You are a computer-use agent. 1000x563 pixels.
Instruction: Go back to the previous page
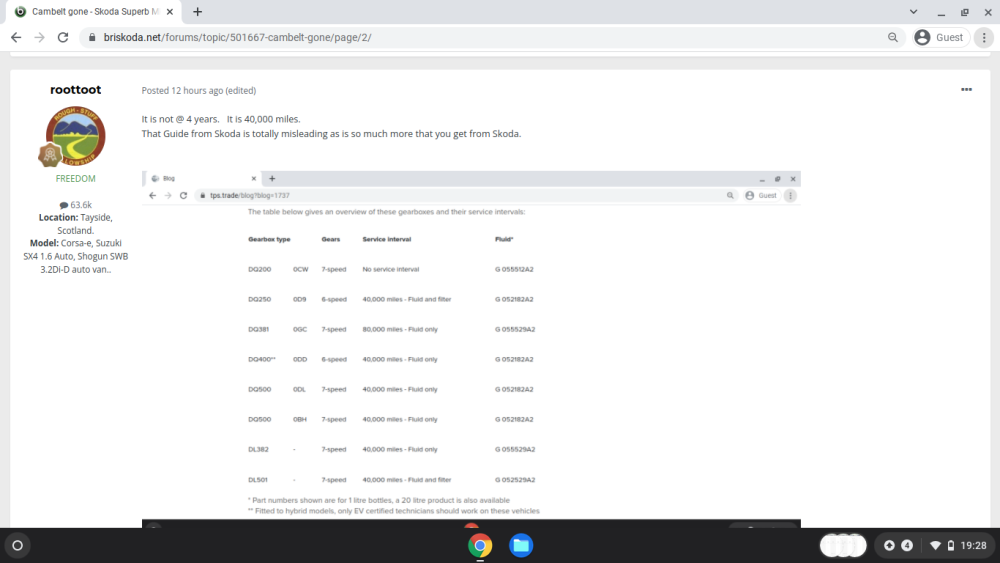tap(16, 38)
